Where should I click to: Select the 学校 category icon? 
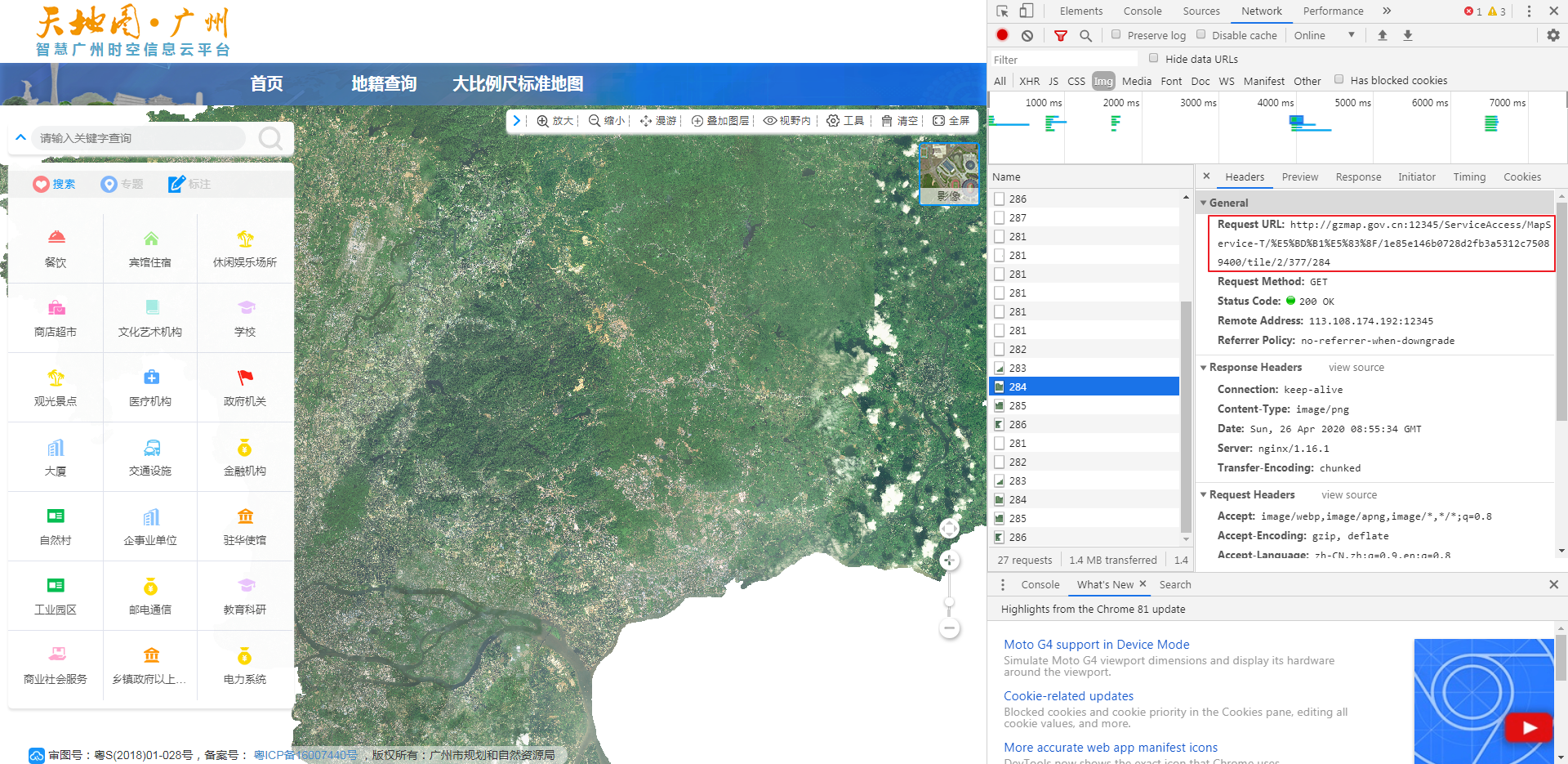(246, 307)
